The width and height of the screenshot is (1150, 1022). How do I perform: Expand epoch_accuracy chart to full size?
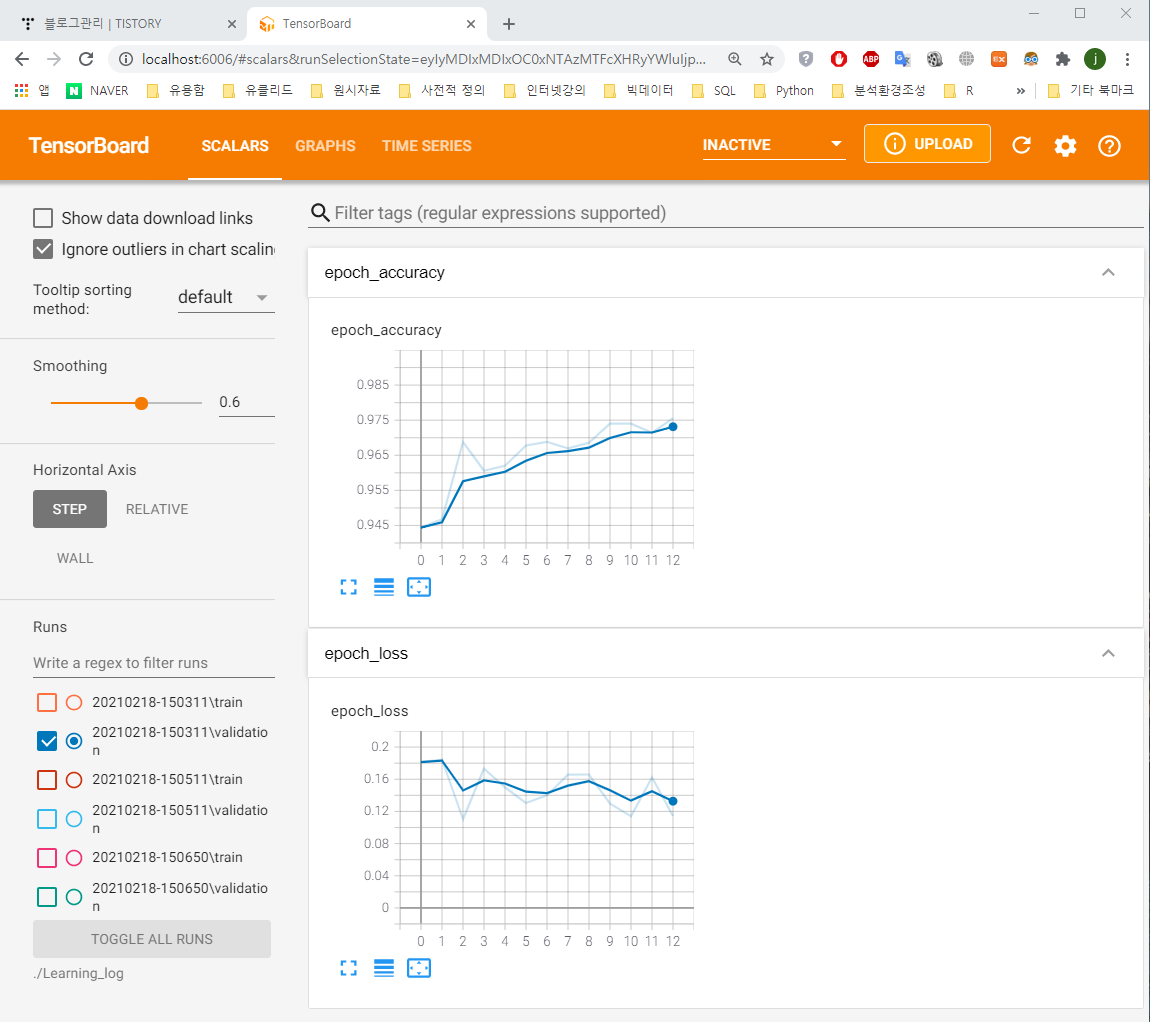click(x=348, y=587)
